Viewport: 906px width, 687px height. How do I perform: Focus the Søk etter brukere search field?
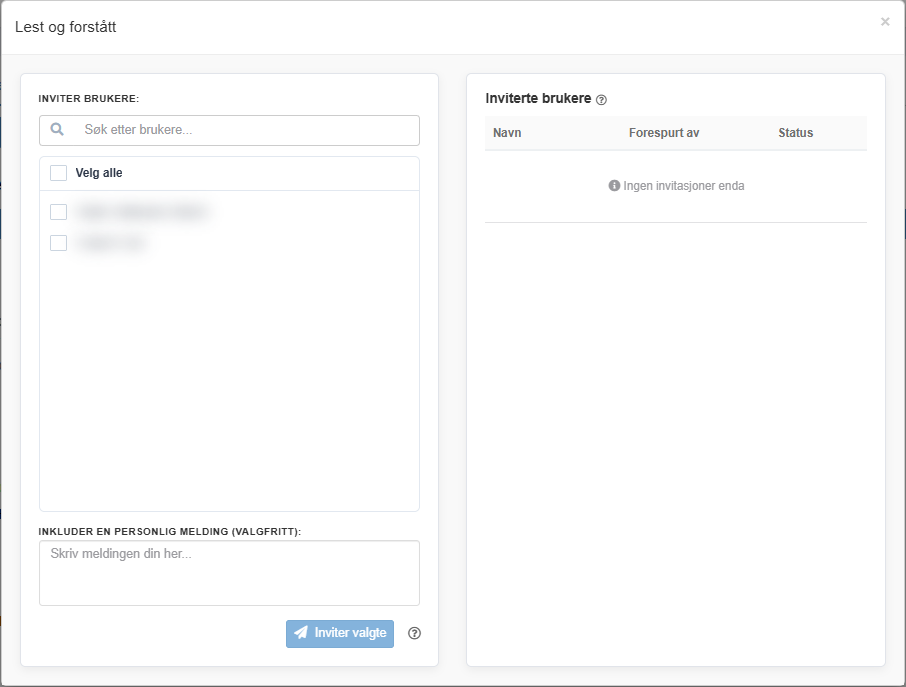[x=229, y=130]
